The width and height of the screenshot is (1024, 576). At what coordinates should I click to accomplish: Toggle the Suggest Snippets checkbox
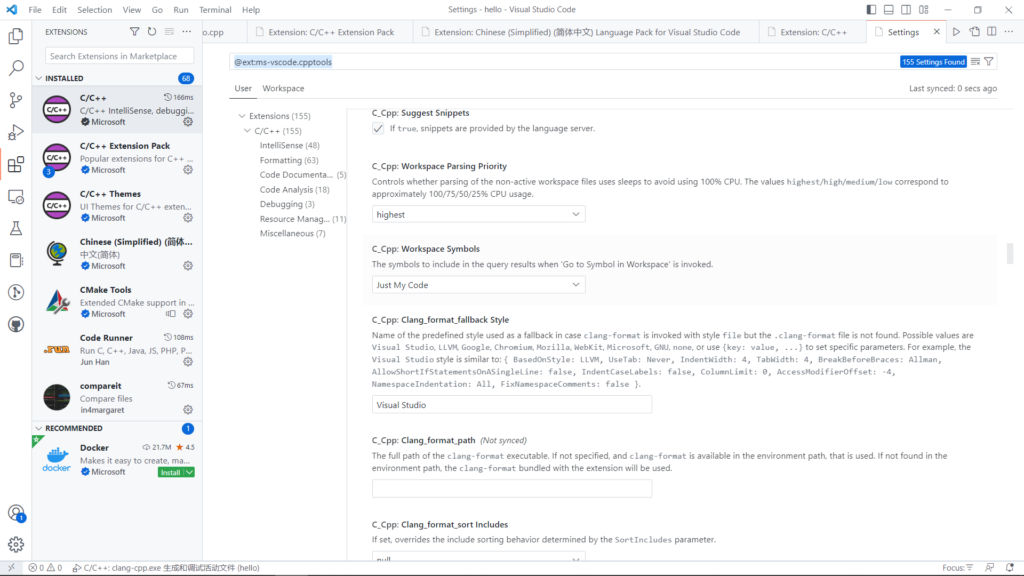378,129
